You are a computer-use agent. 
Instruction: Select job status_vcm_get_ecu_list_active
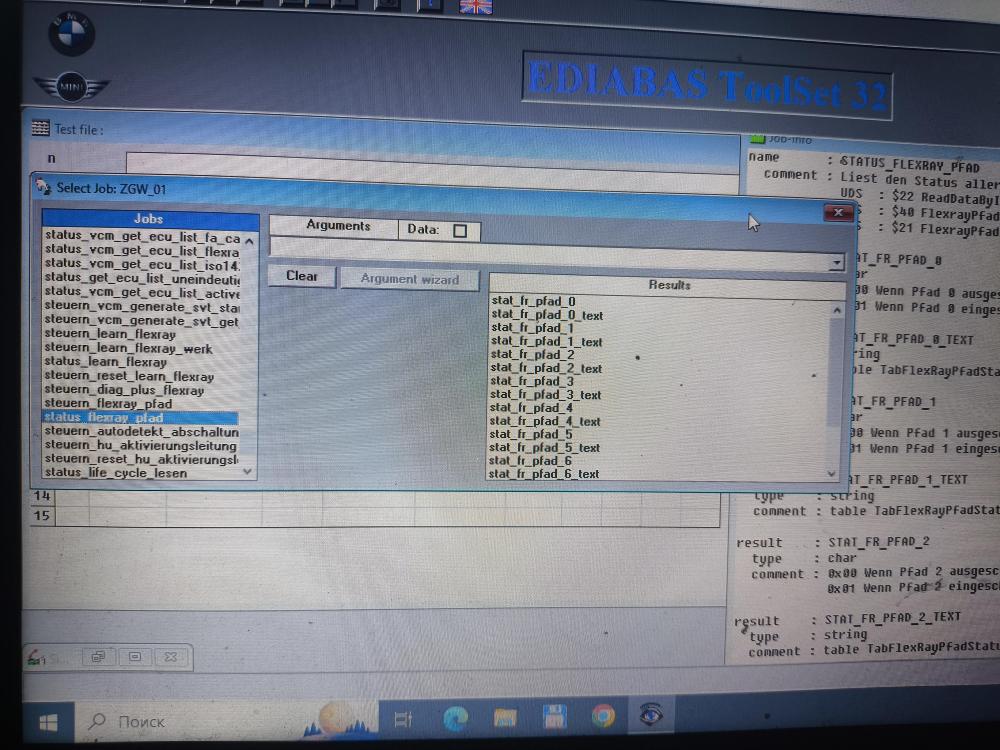tap(142, 293)
